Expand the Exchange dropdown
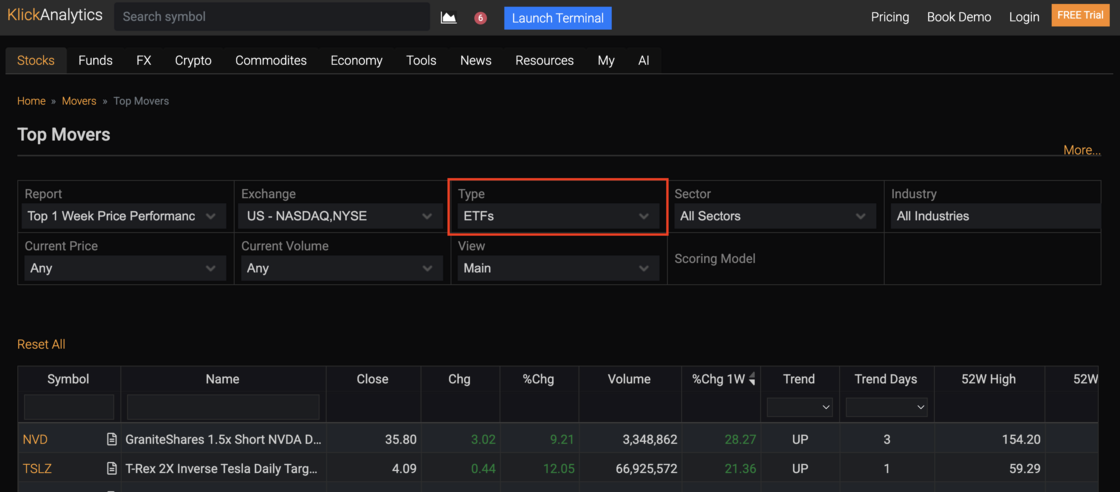The height and width of the screenshot is (492, 1120). (x=339, y=216)
